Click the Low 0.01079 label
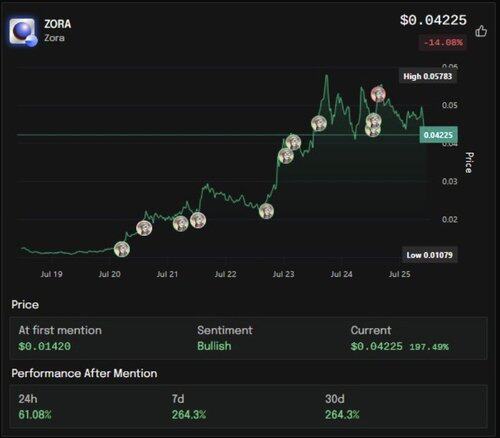 pos(429,255)
